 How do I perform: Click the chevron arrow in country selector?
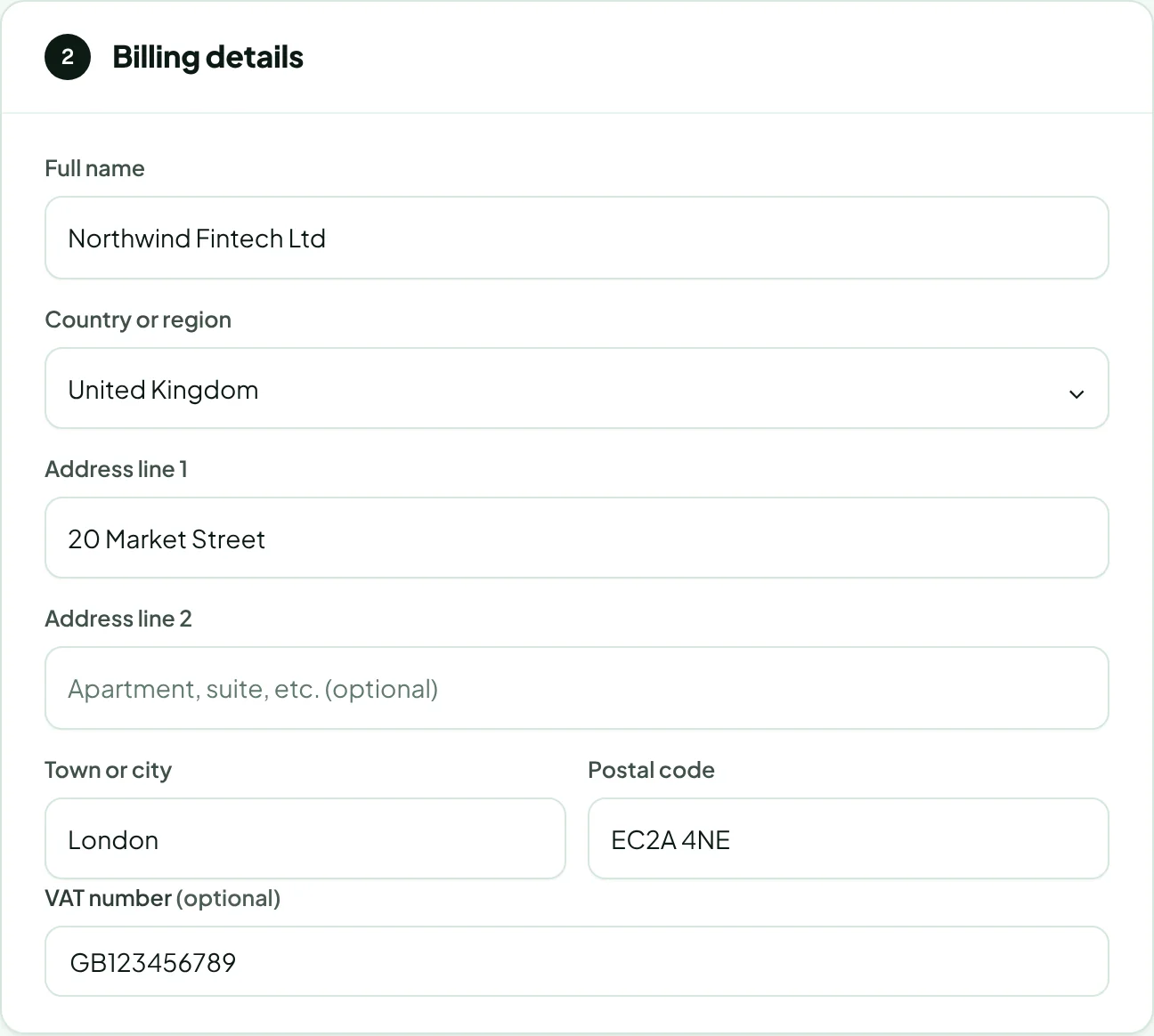coord(1077,393)
